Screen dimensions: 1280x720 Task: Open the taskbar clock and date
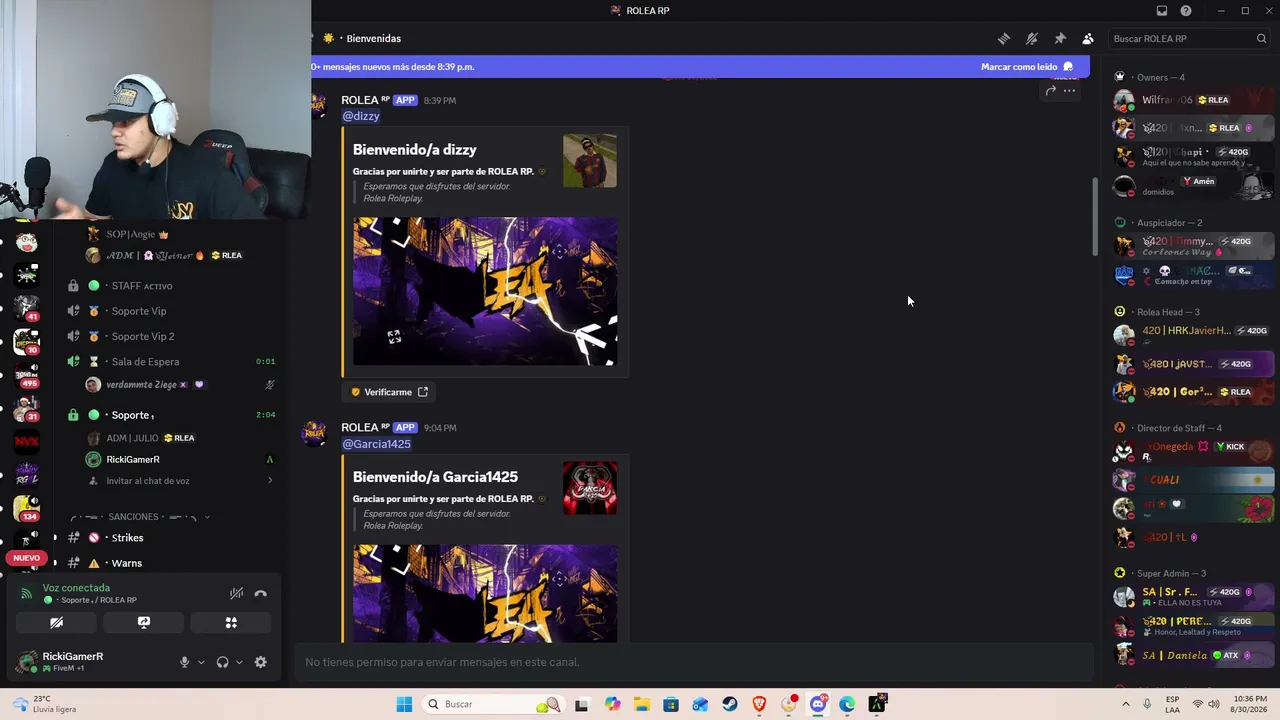(1250, 704)
